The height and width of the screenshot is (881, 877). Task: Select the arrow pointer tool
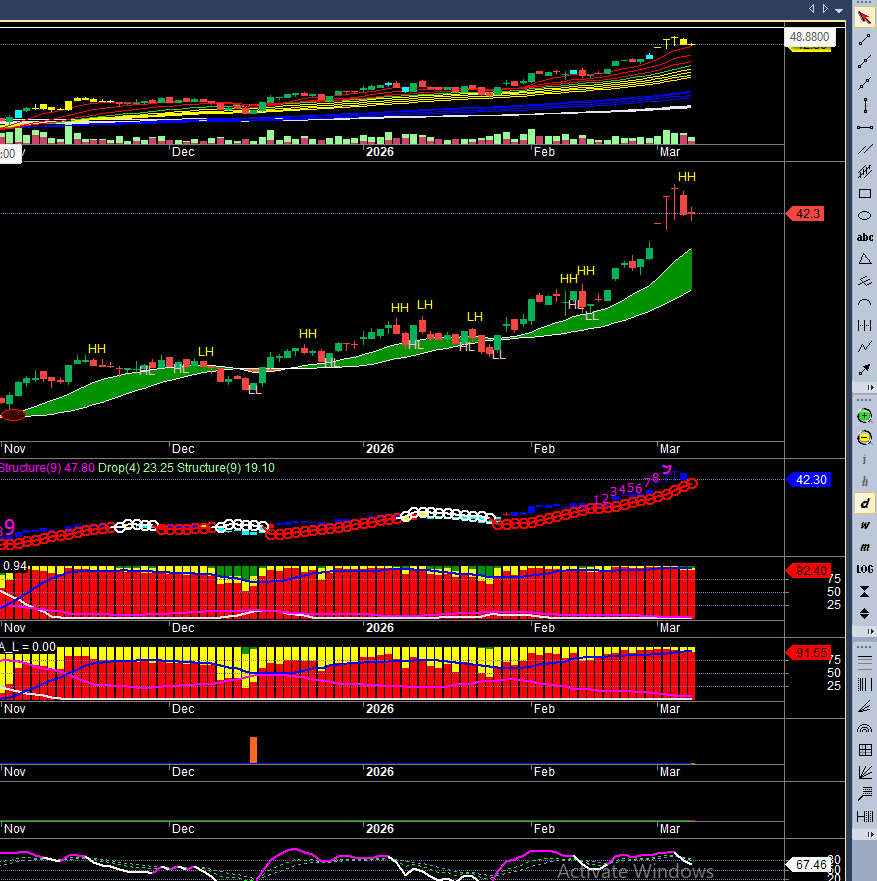pos(864,17)
